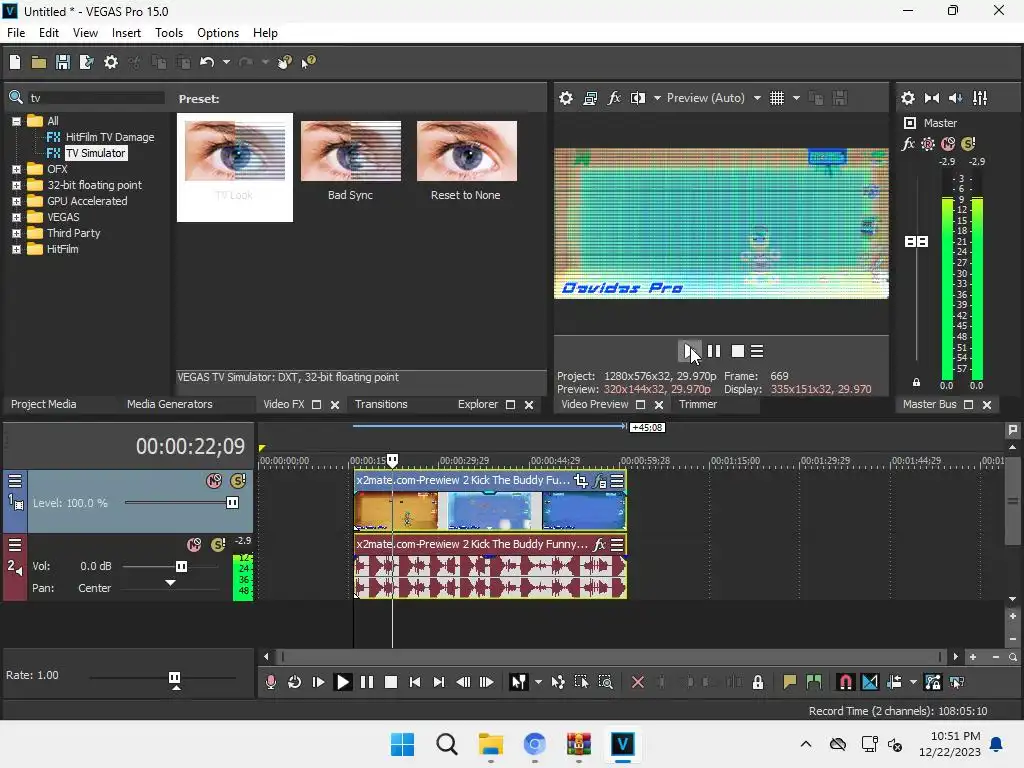Switch to Project Media tab
The height and width of the screenshot is (768, 1024).
click(44, 404)
